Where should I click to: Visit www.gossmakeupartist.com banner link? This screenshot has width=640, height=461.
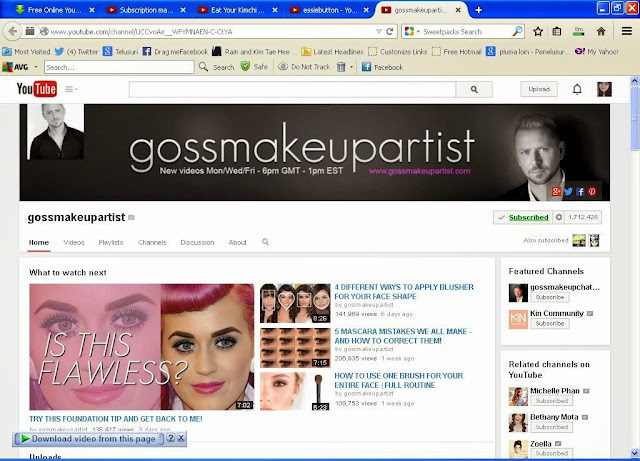coord(420,171)
